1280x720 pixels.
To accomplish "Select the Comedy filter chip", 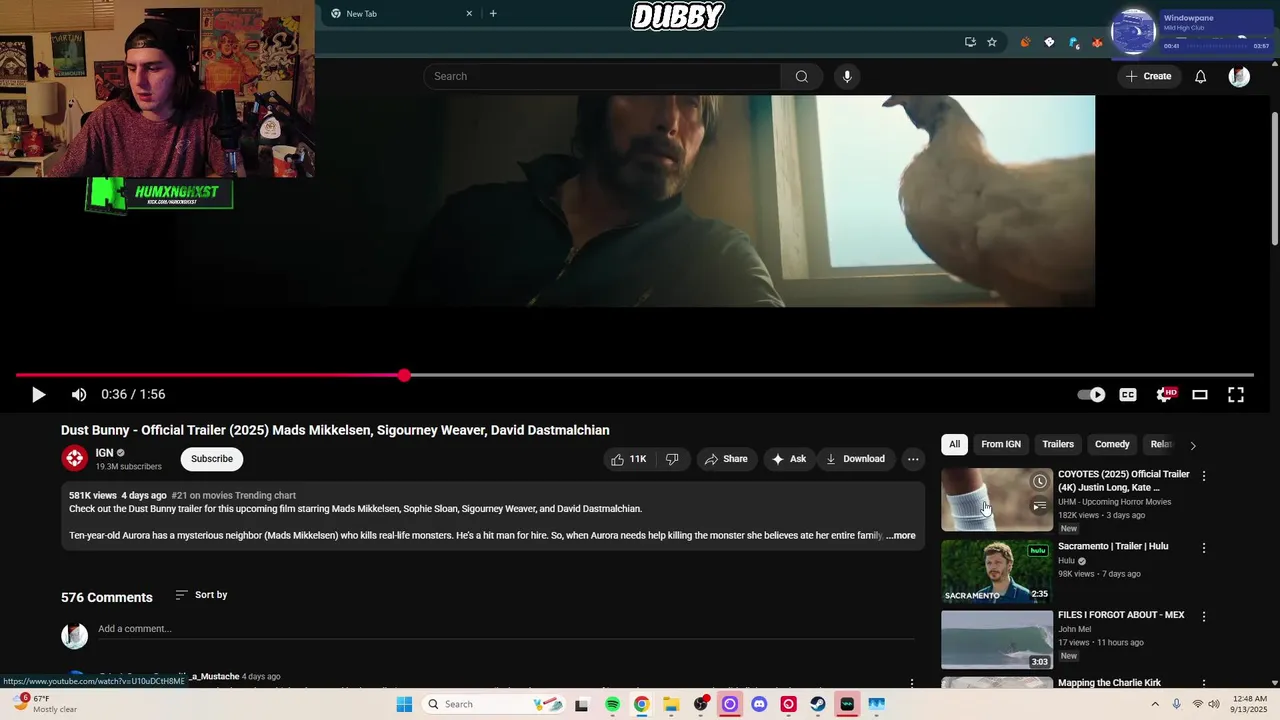I will tap(1112, 444).
